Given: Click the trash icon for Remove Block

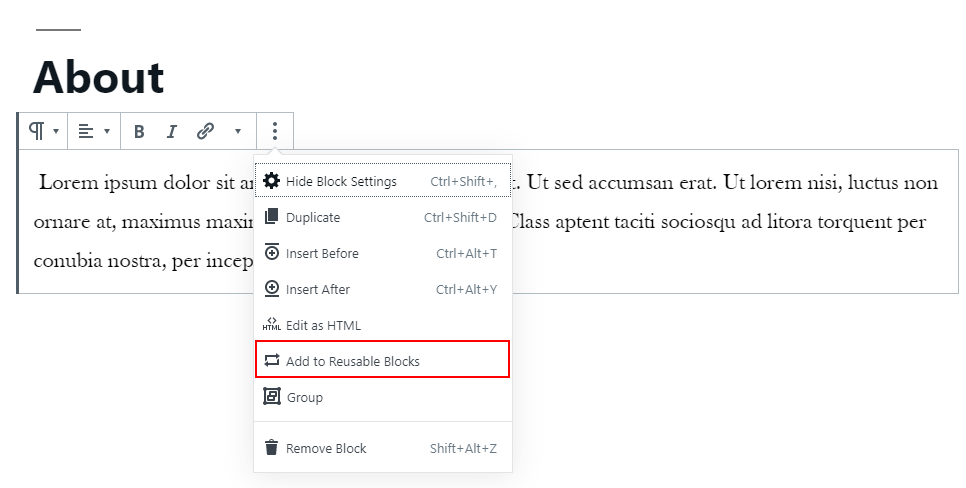Looking at the screenshot, I should pyautogui.click(x=271, y=447).
